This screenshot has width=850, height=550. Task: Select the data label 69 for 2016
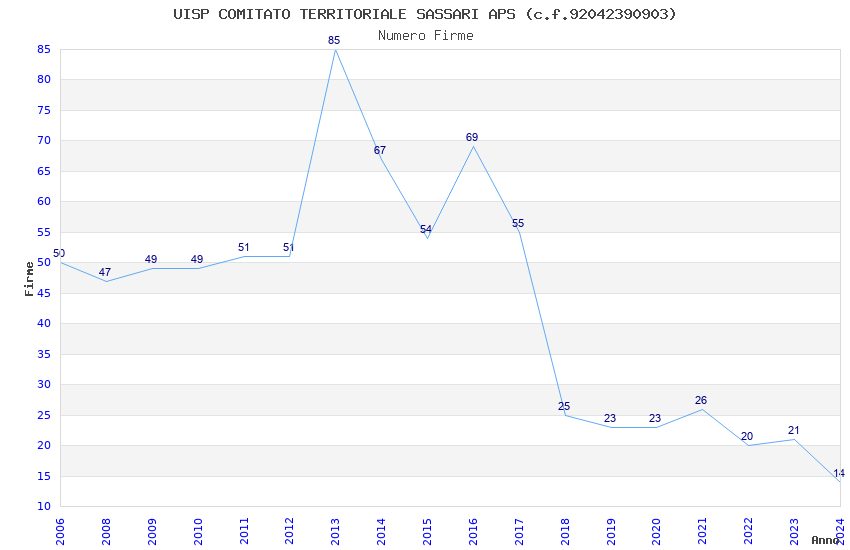(472, 138)
